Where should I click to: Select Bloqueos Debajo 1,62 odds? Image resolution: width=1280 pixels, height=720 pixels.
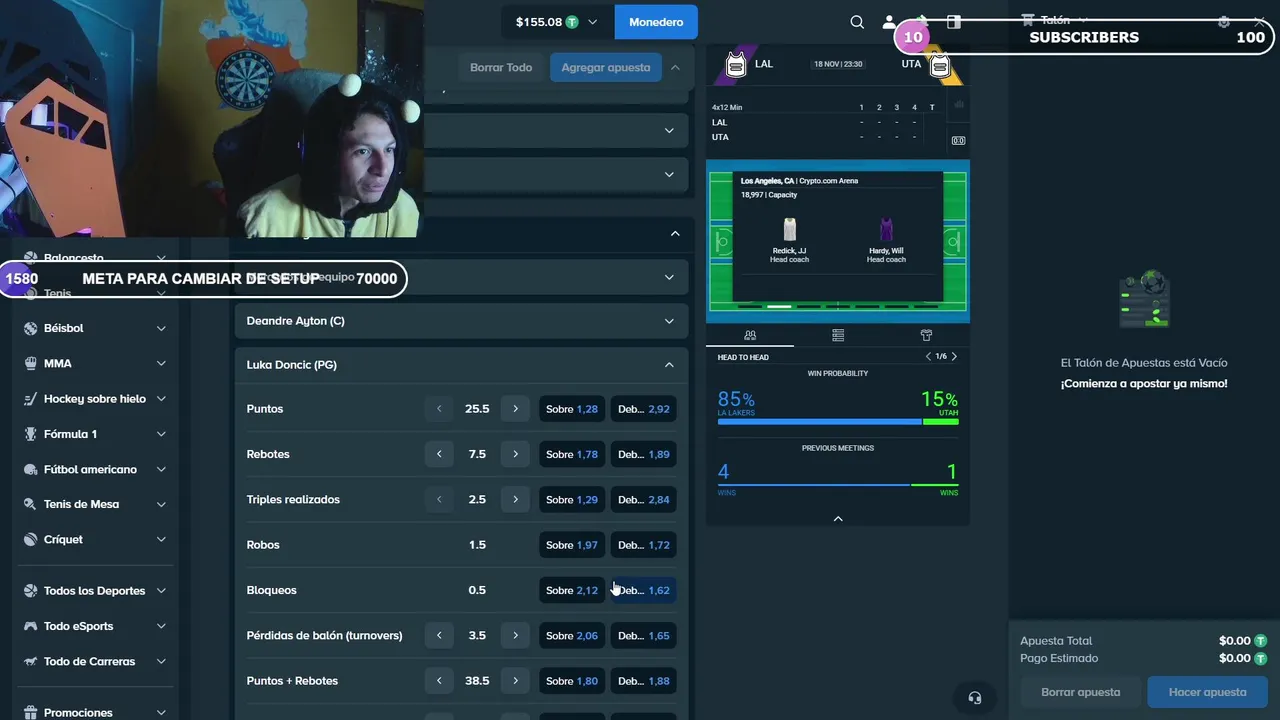(x=643, y=590)
